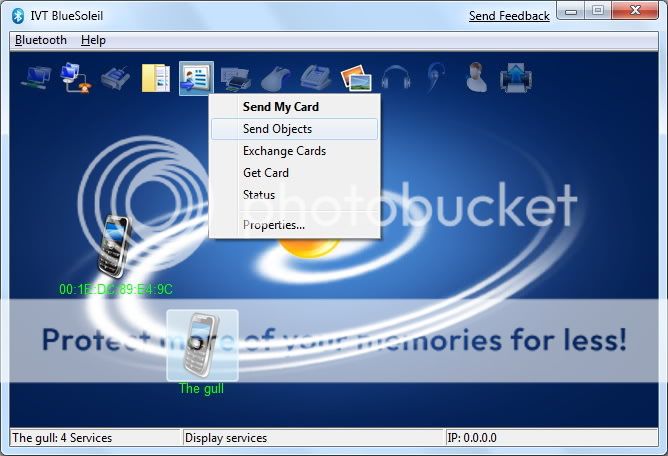Minimize the IVT BlueSoleil window
Image resolution: width=668 pixels, height=456 pixels.
pyautogui.click(x=571, y=11)
